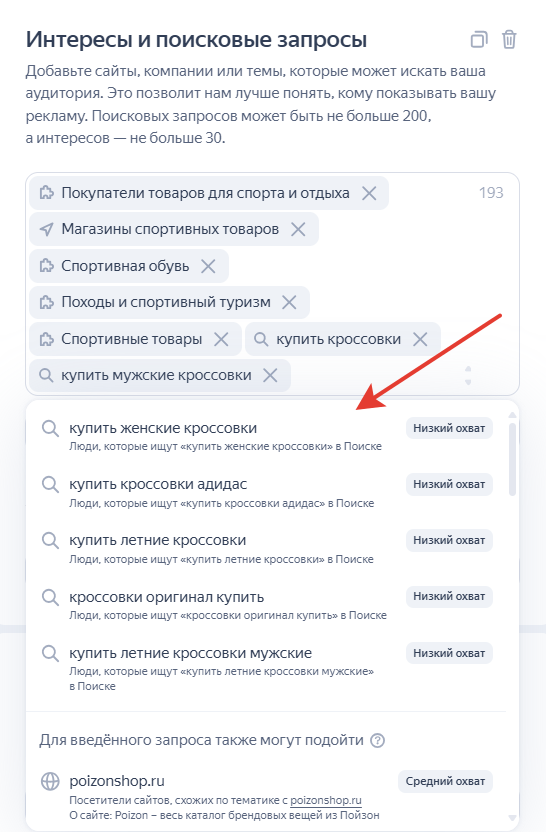Select 'купить летние кроссовки мужские' suggestion

point(266,668)
